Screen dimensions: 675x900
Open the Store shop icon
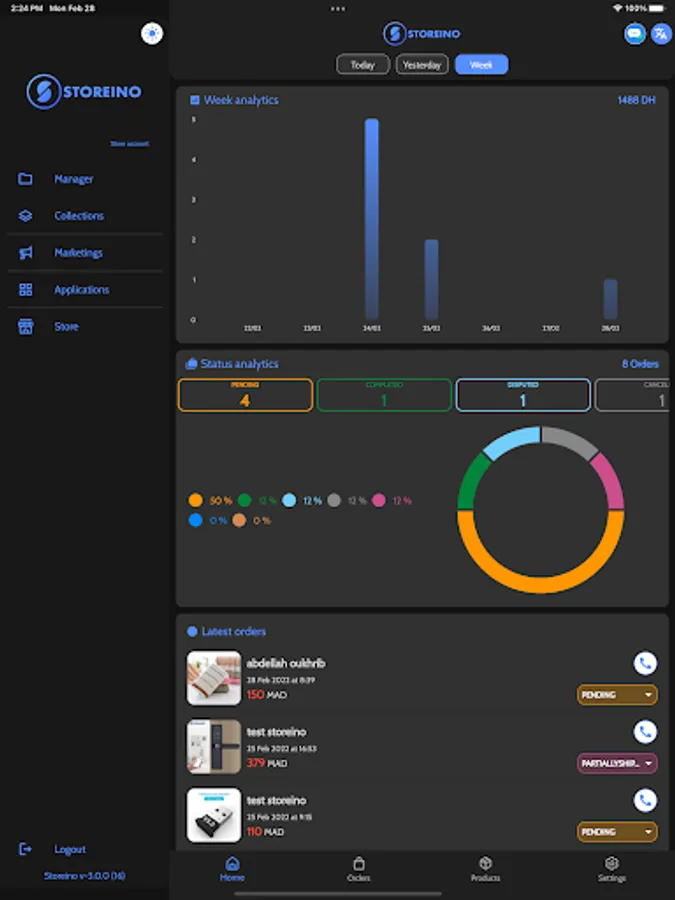coord(25,327)
